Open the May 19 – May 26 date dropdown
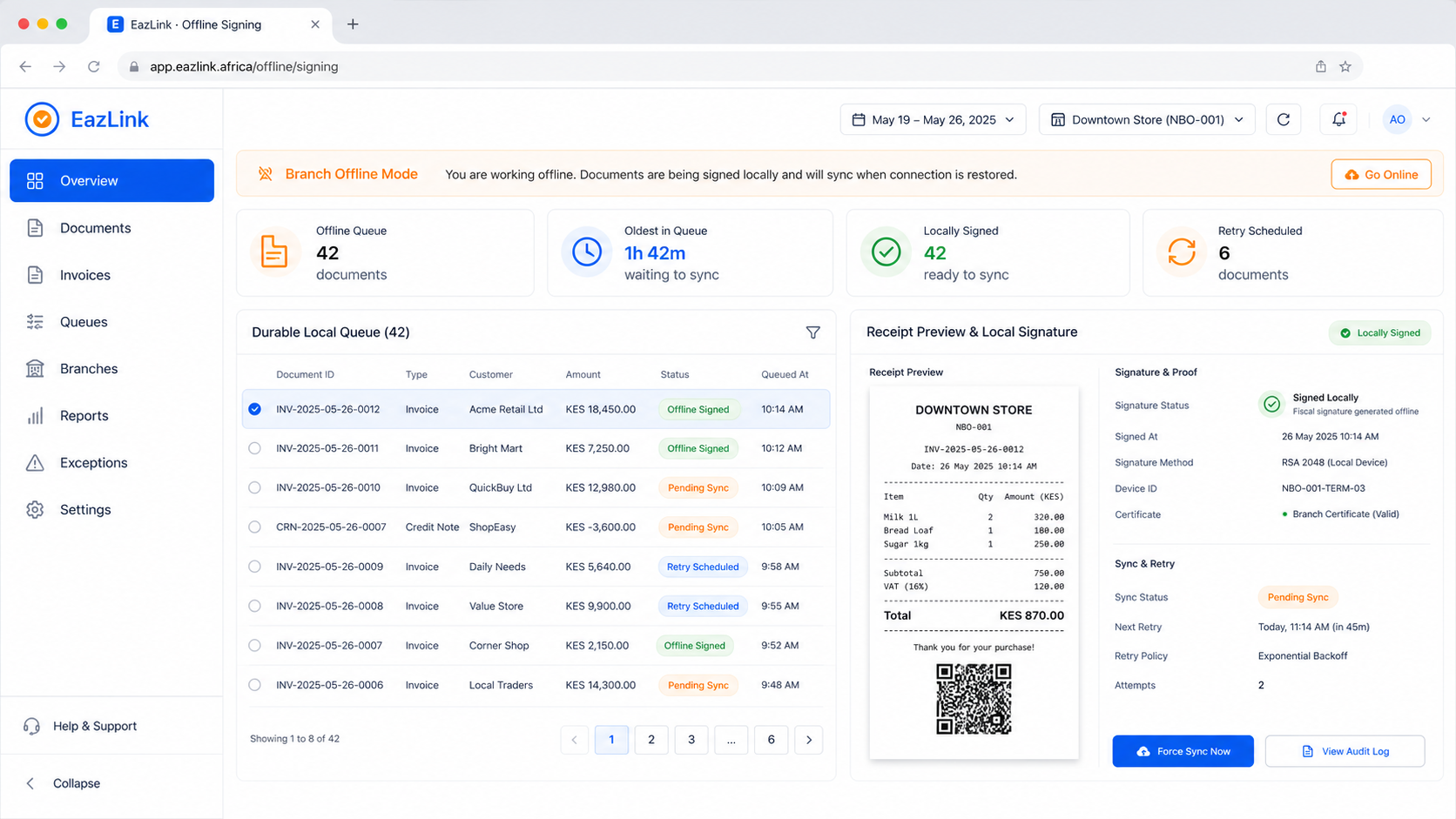The image size is (1456, 819). [933, 119]
